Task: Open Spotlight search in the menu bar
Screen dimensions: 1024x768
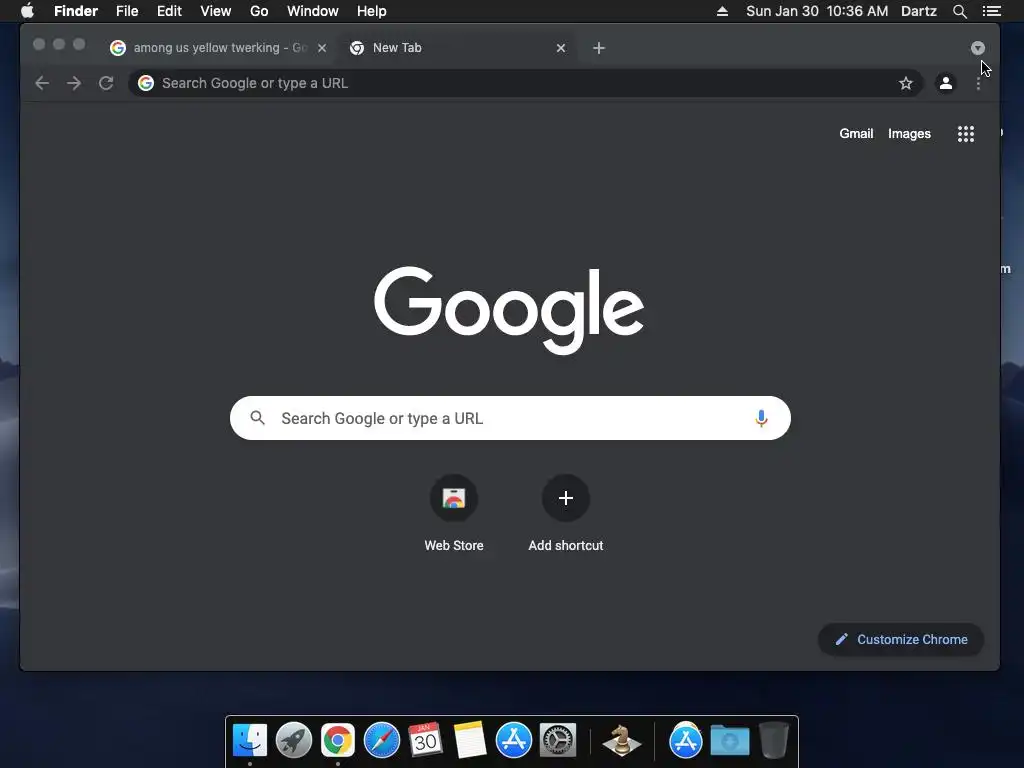Action: 959,11
